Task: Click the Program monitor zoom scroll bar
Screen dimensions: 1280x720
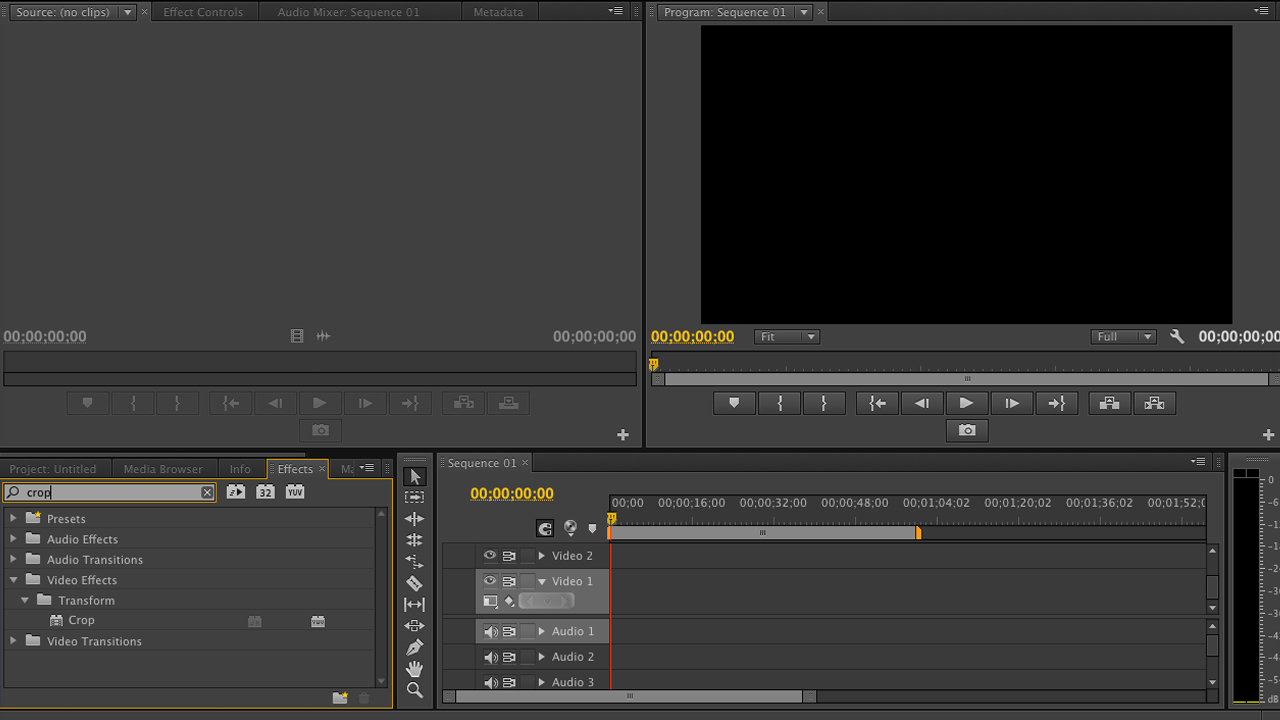Action: [x=967, y=379]
